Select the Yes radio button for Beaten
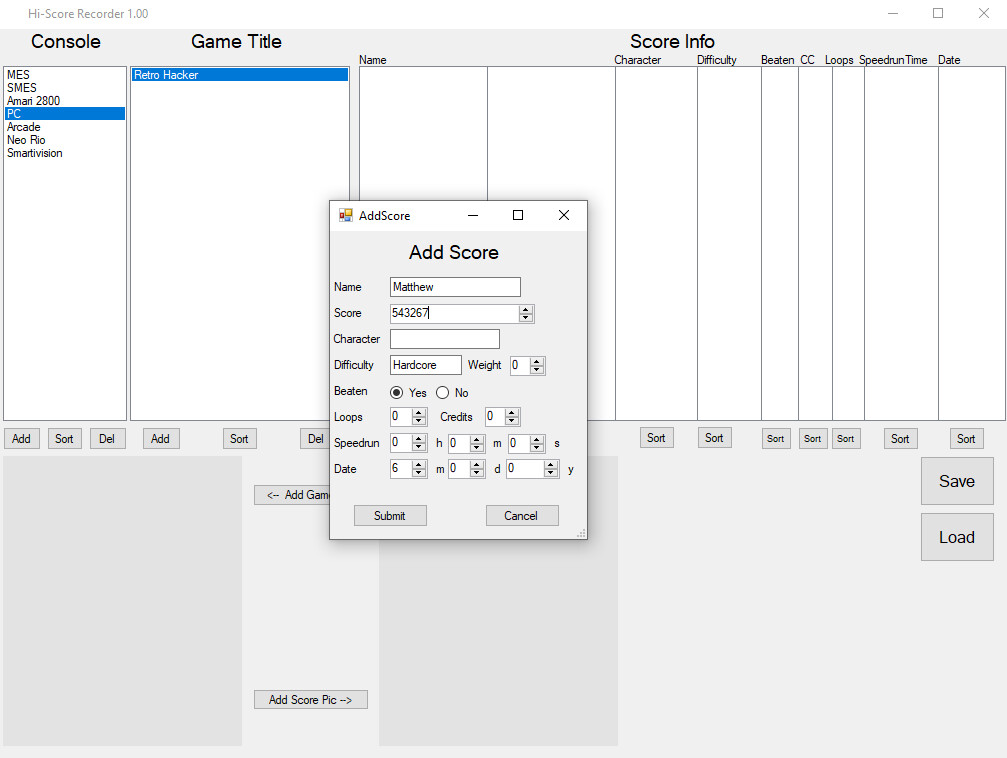The image size is (1007, 758). coord(397,393)
